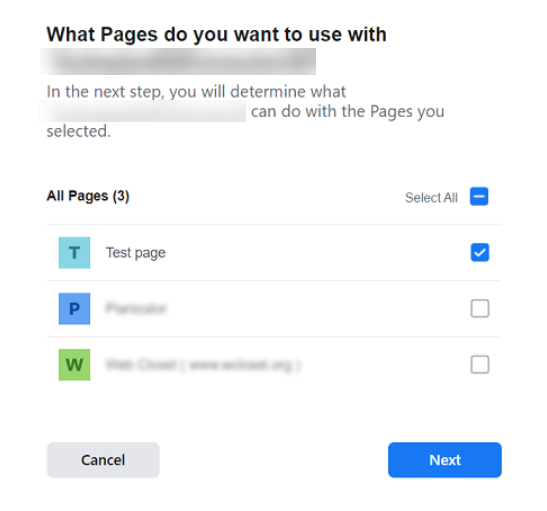The height and width of the screenshot is (511, 547).
Task: Click the green W page avatar
Action: click(x=74, y=365)
